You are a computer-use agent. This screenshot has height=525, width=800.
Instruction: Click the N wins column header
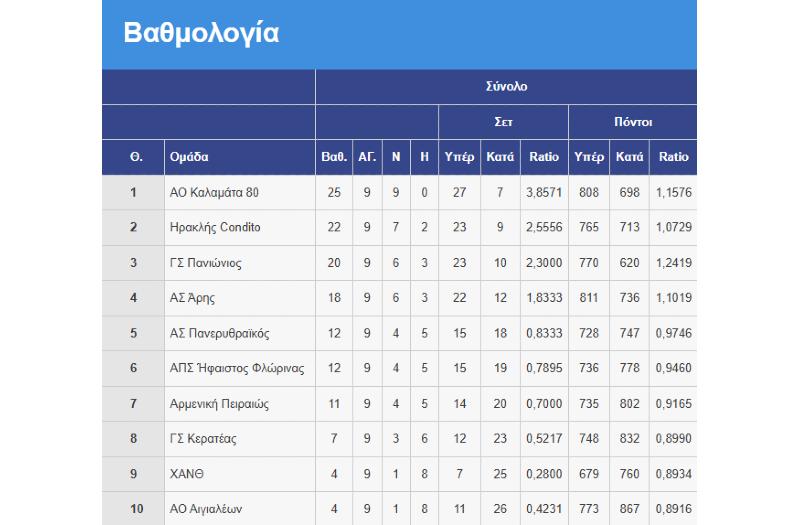(396, 157)
